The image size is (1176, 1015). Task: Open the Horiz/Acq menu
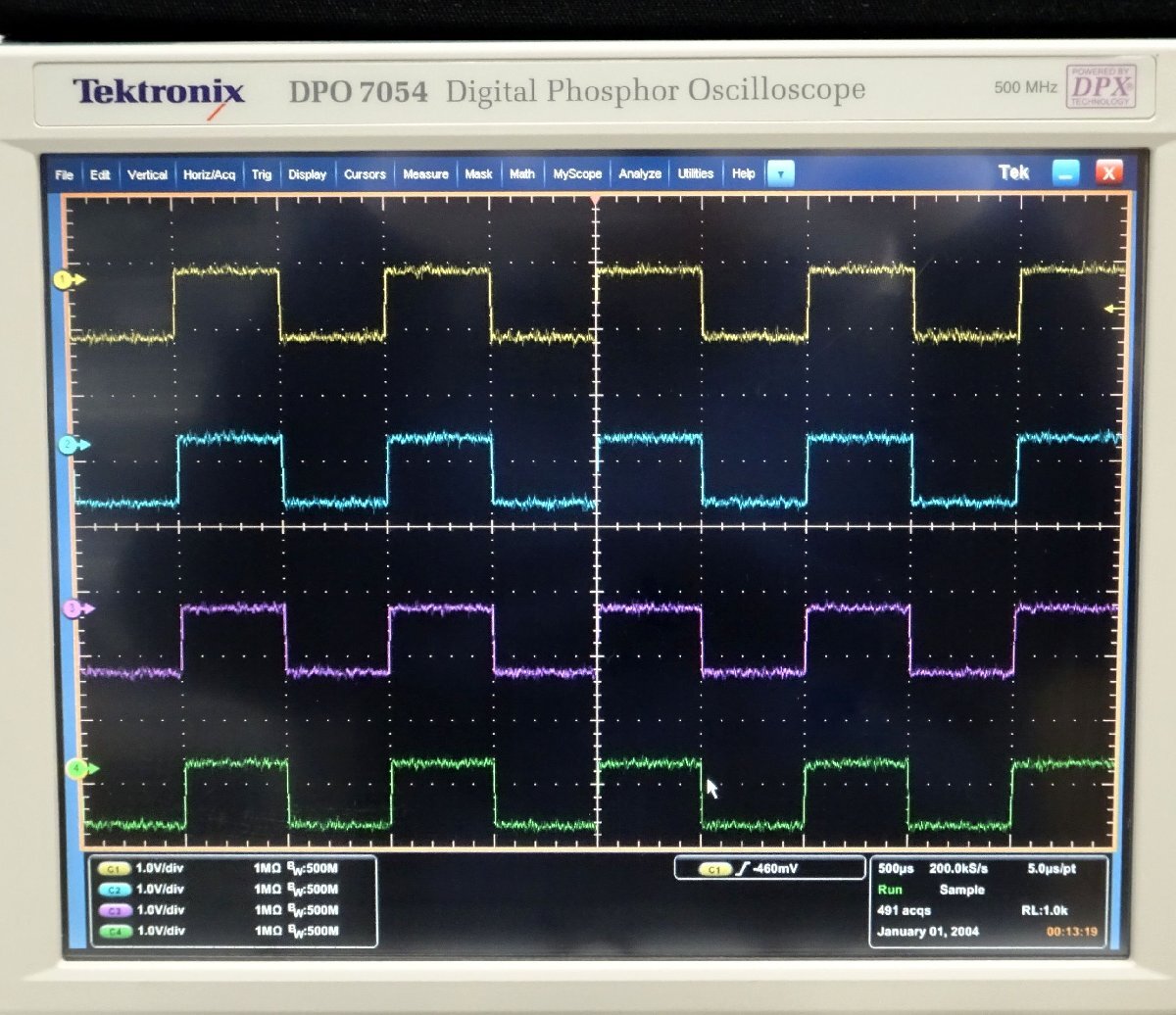[x=209, y=174]
